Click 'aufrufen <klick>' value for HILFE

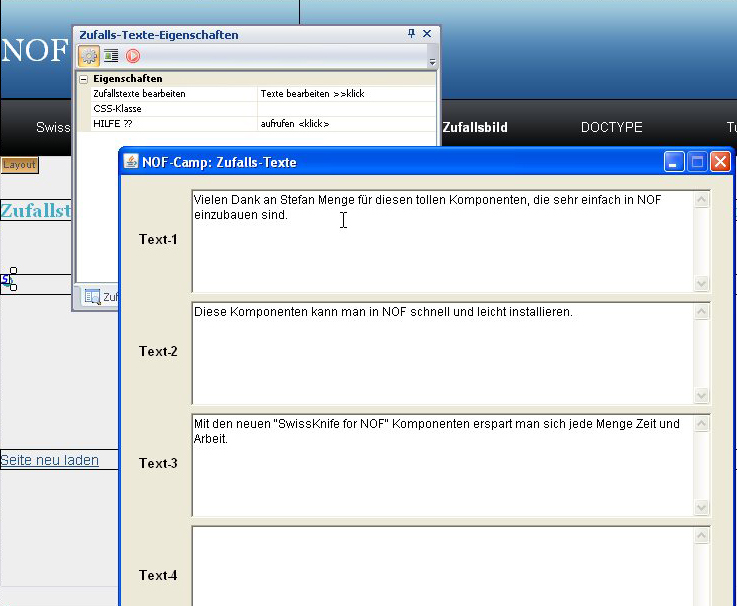(x=346, y=124)
